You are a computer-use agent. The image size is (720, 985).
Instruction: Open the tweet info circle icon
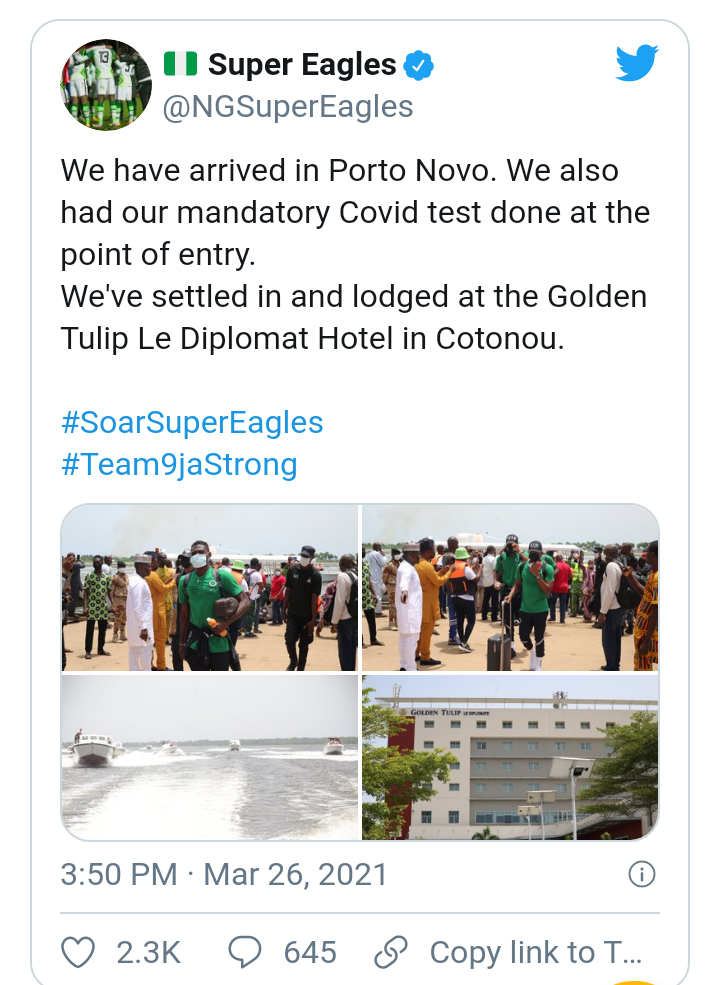click(x=641, y=874)
